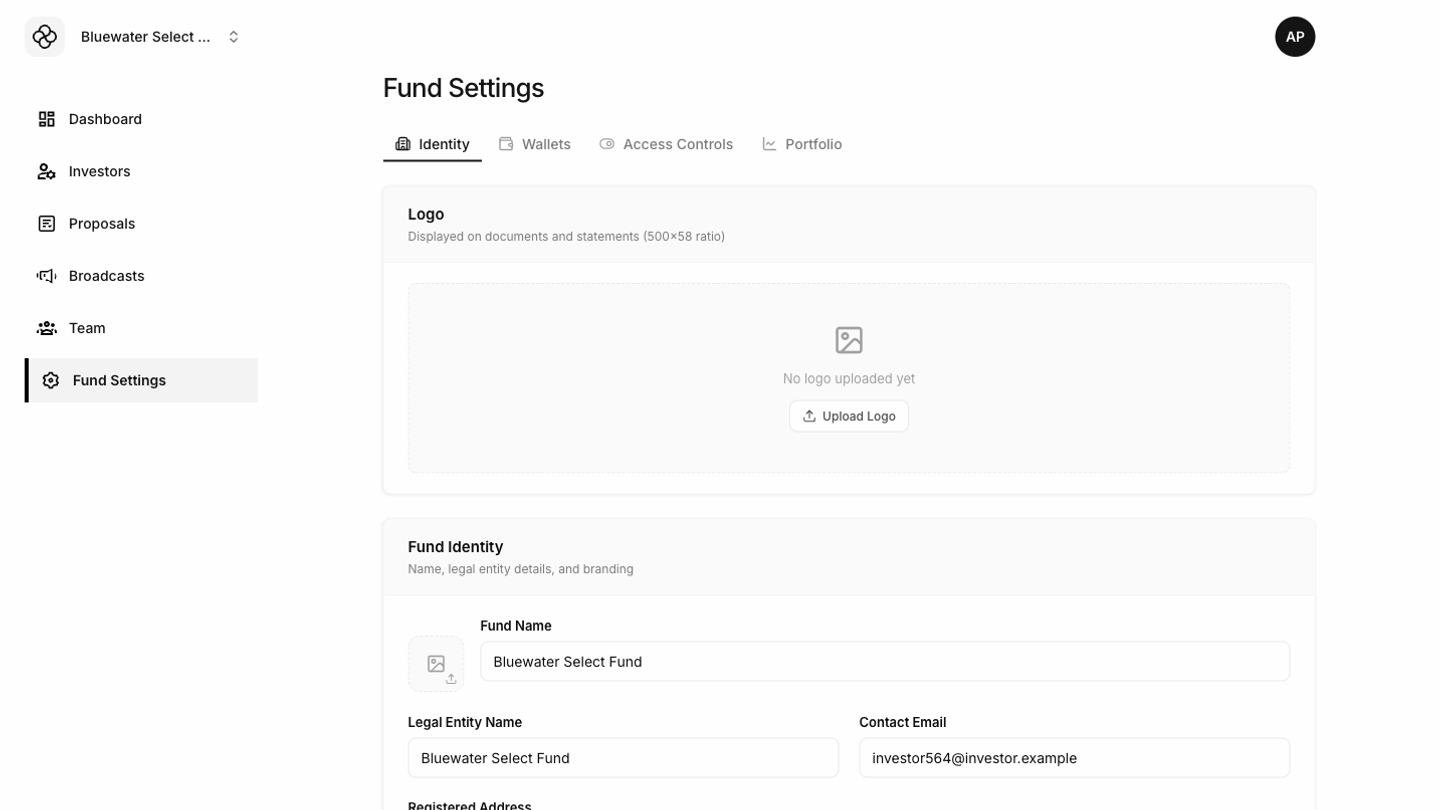
Task: Open the AP user avatar menu
Action: [1294, 37]
